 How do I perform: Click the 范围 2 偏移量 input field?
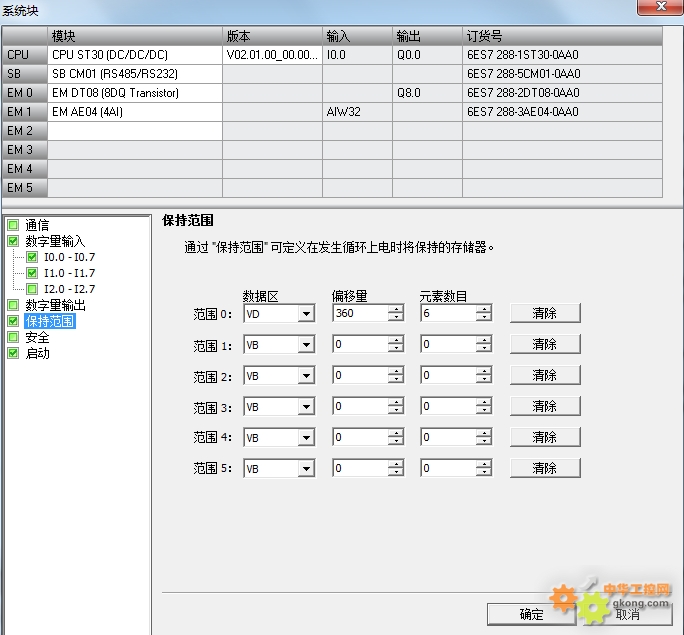pyautogui.click(x=360, y=376)
